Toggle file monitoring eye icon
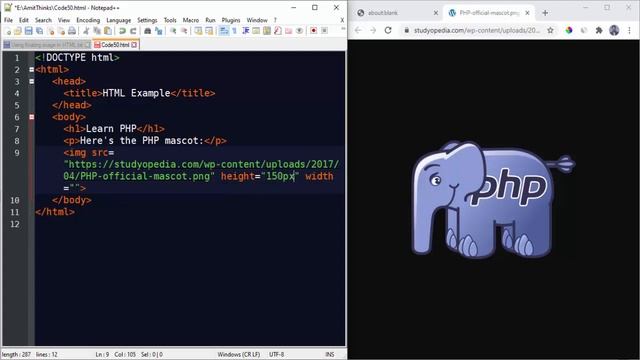 pos(299,31)
